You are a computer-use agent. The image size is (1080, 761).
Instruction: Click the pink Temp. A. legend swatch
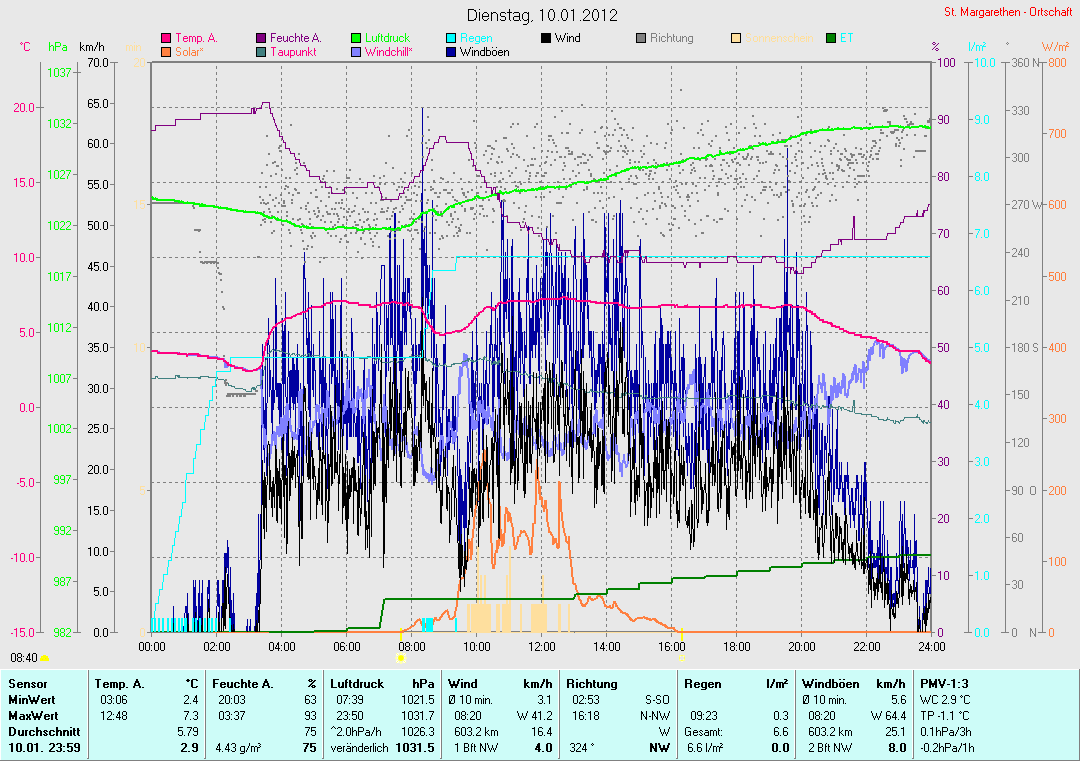coord(166,39)
